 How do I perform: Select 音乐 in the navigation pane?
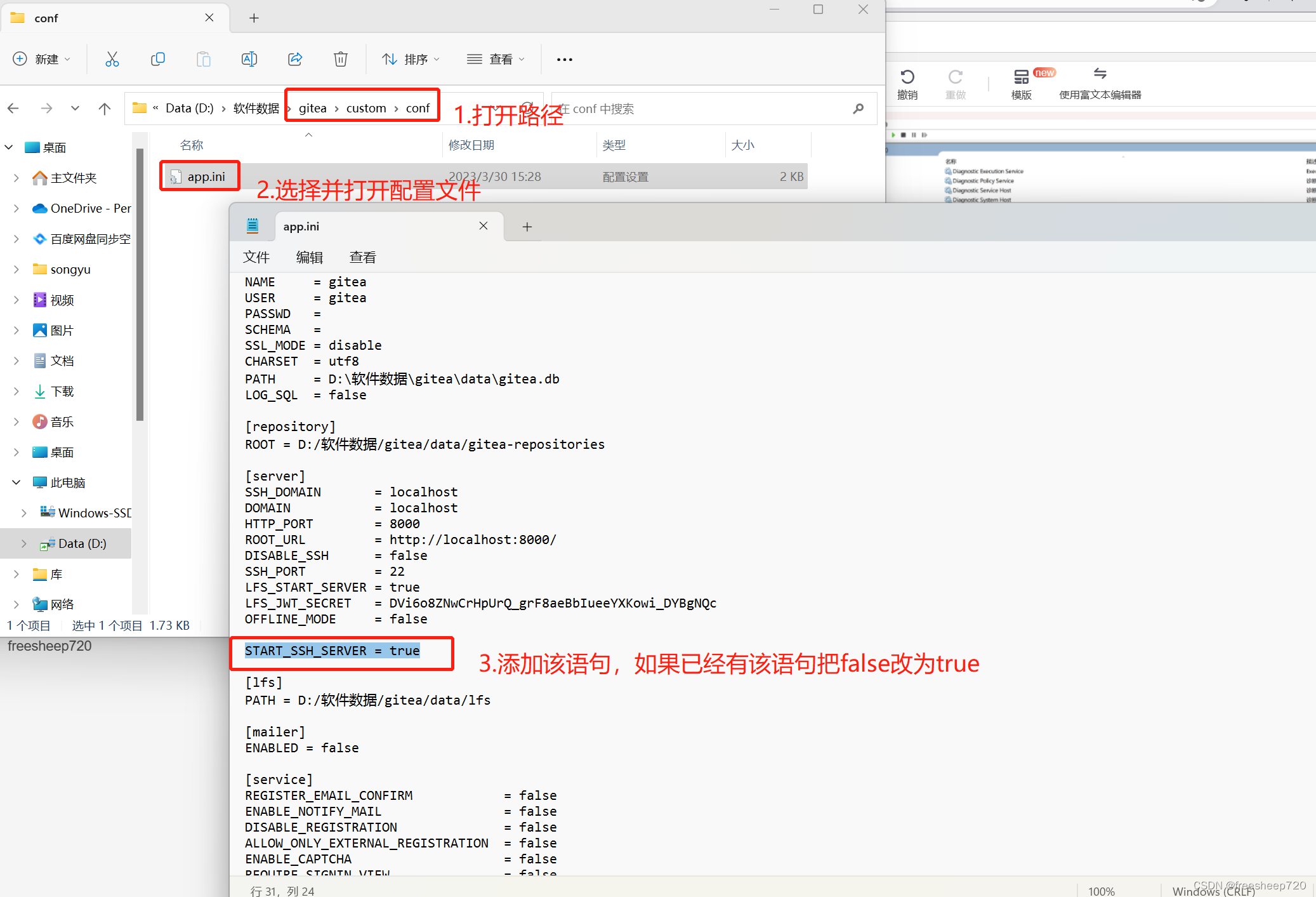[x=62, y=422]
